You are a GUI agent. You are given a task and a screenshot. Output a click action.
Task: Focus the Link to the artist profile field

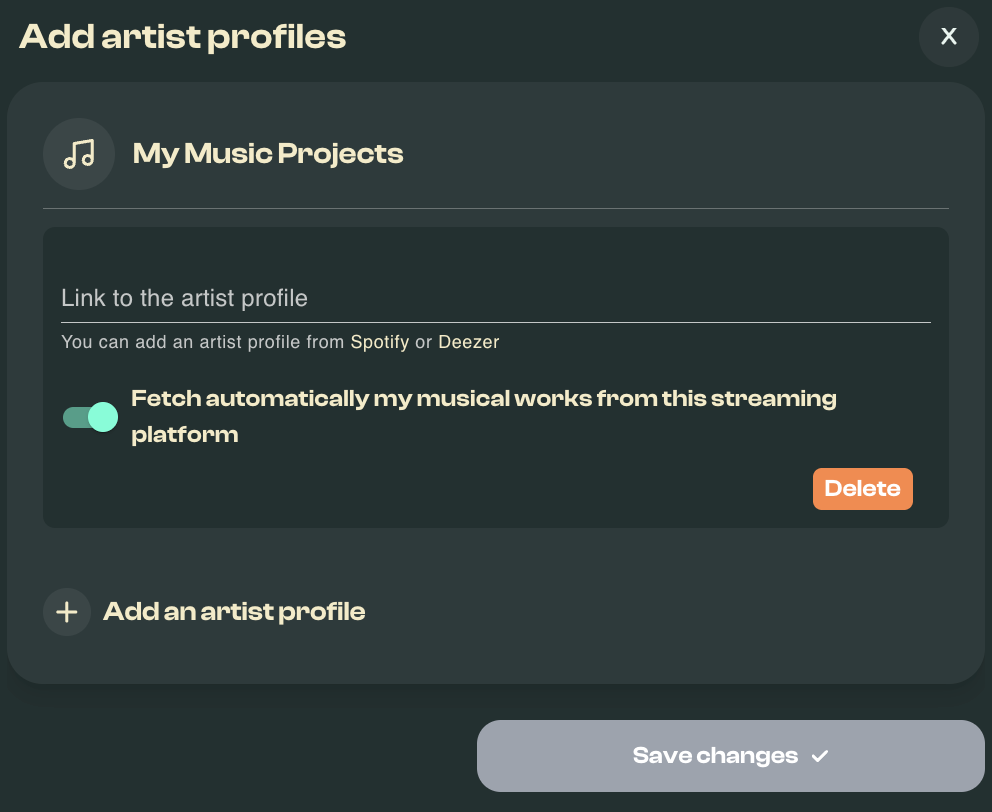pos(495,298)
